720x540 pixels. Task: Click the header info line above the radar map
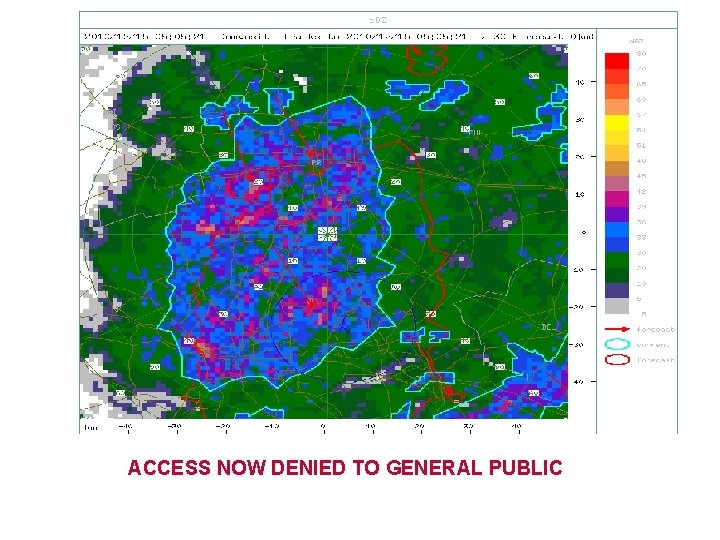338,36
